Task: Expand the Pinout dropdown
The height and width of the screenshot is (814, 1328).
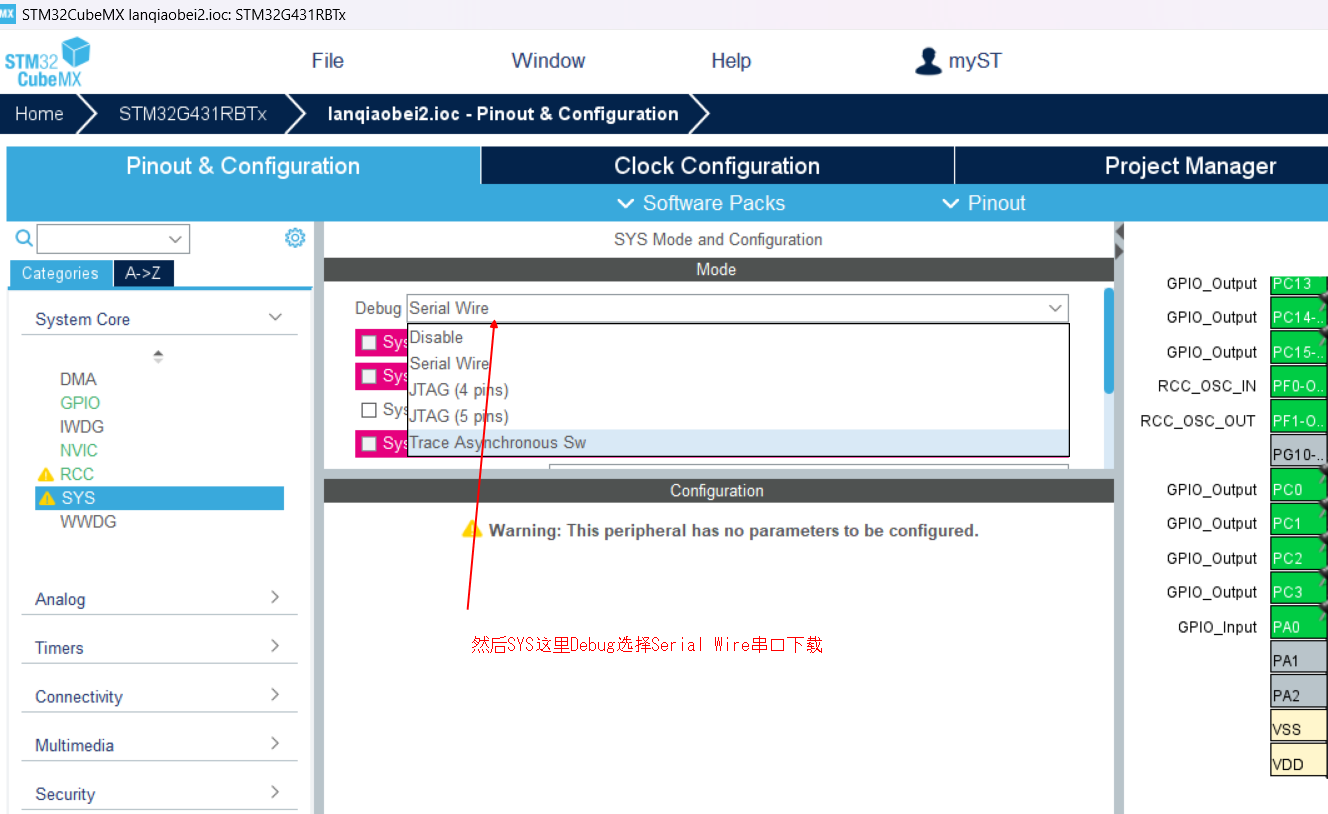Action: click(x=984, y=203)
